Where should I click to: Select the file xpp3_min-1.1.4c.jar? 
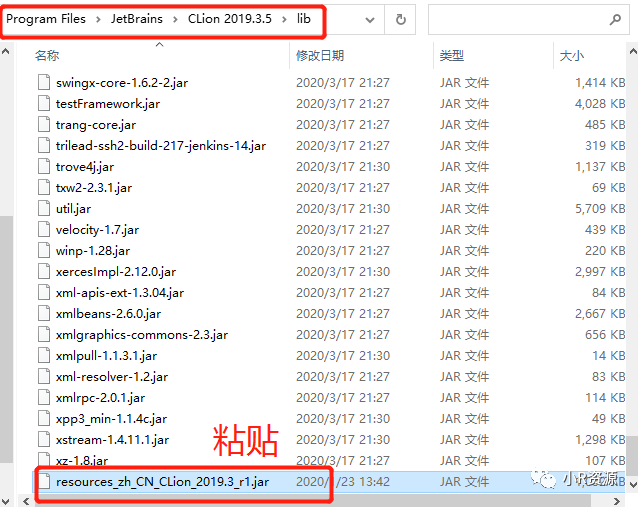111,419
